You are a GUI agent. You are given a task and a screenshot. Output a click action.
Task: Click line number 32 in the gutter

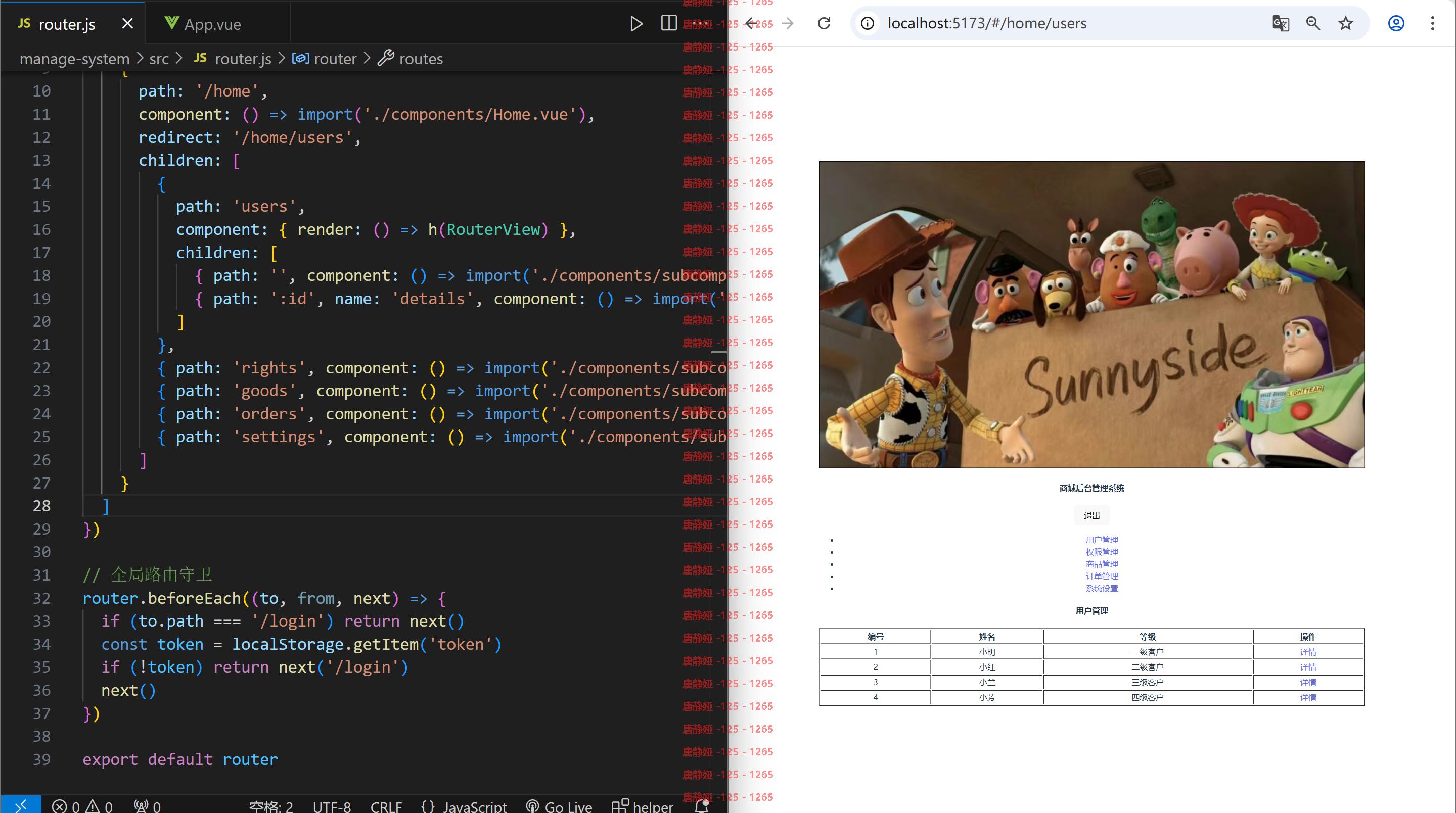tap(41, 598)
